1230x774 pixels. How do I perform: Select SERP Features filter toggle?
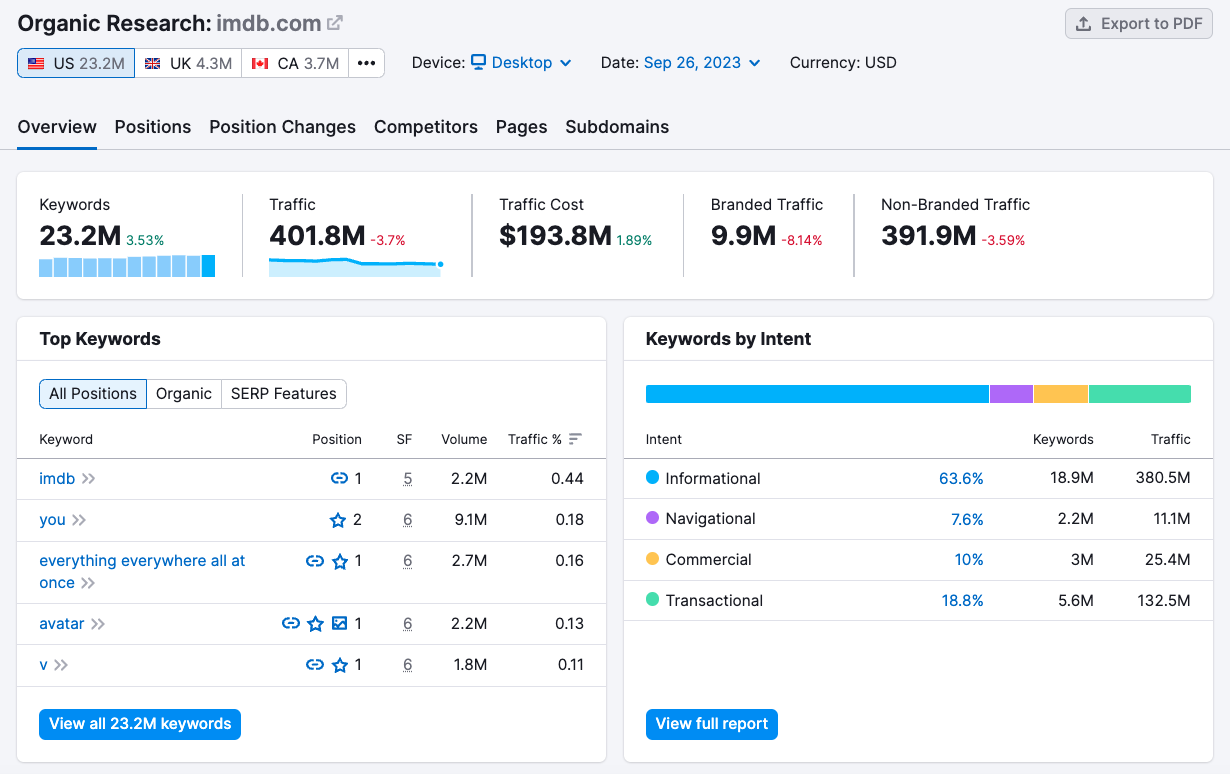(x=284, y=394)
